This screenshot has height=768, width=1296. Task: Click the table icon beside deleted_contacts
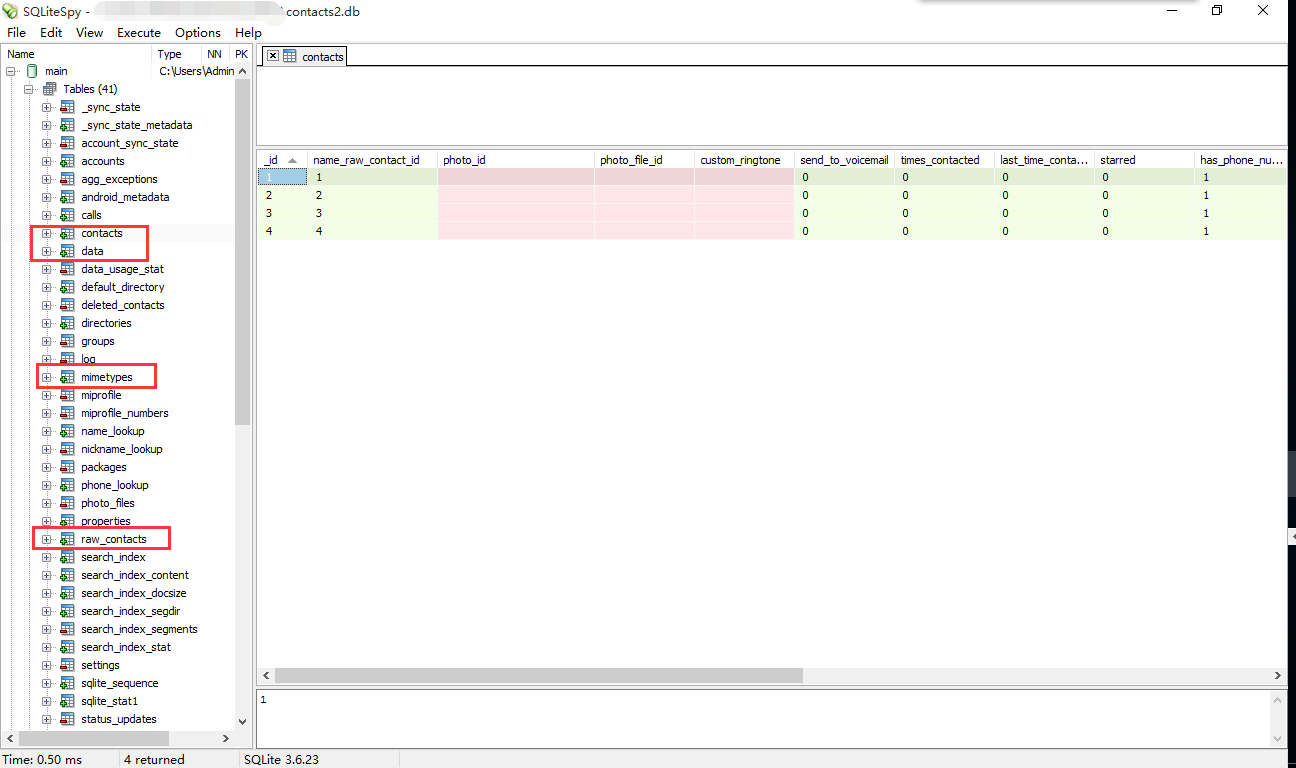[67, 305]
